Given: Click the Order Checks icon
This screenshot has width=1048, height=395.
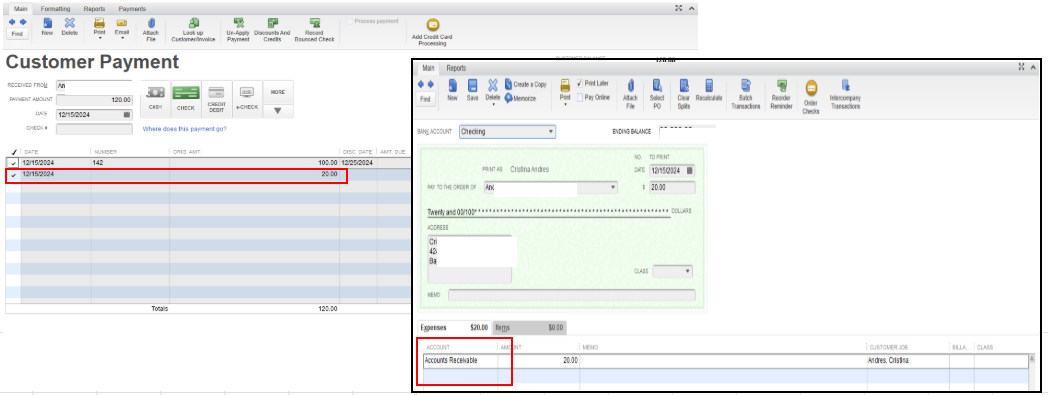Looking at the screenshot, I should pyautogui.click(x=811, y=88).
